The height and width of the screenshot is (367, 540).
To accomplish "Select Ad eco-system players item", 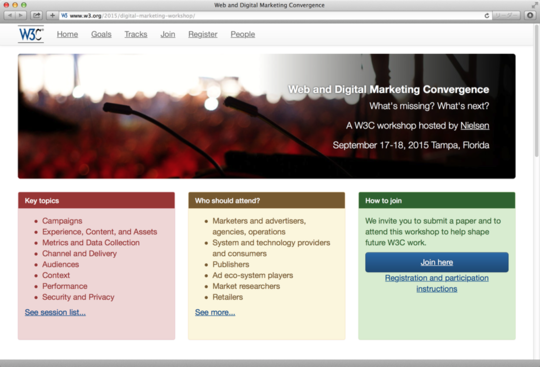I will pyautogui.click(x=253, y=275).
